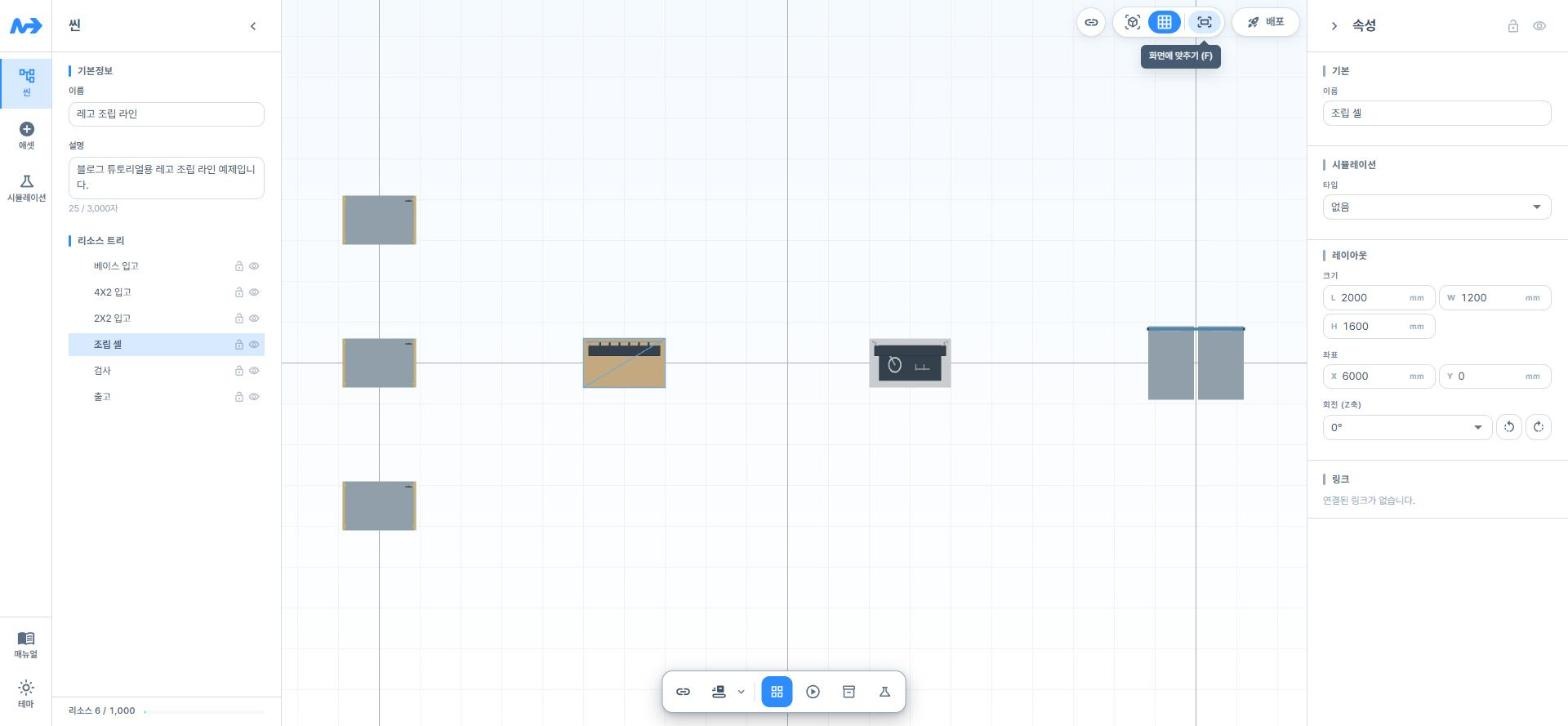Switch to 3D cube view mode

1132,22
